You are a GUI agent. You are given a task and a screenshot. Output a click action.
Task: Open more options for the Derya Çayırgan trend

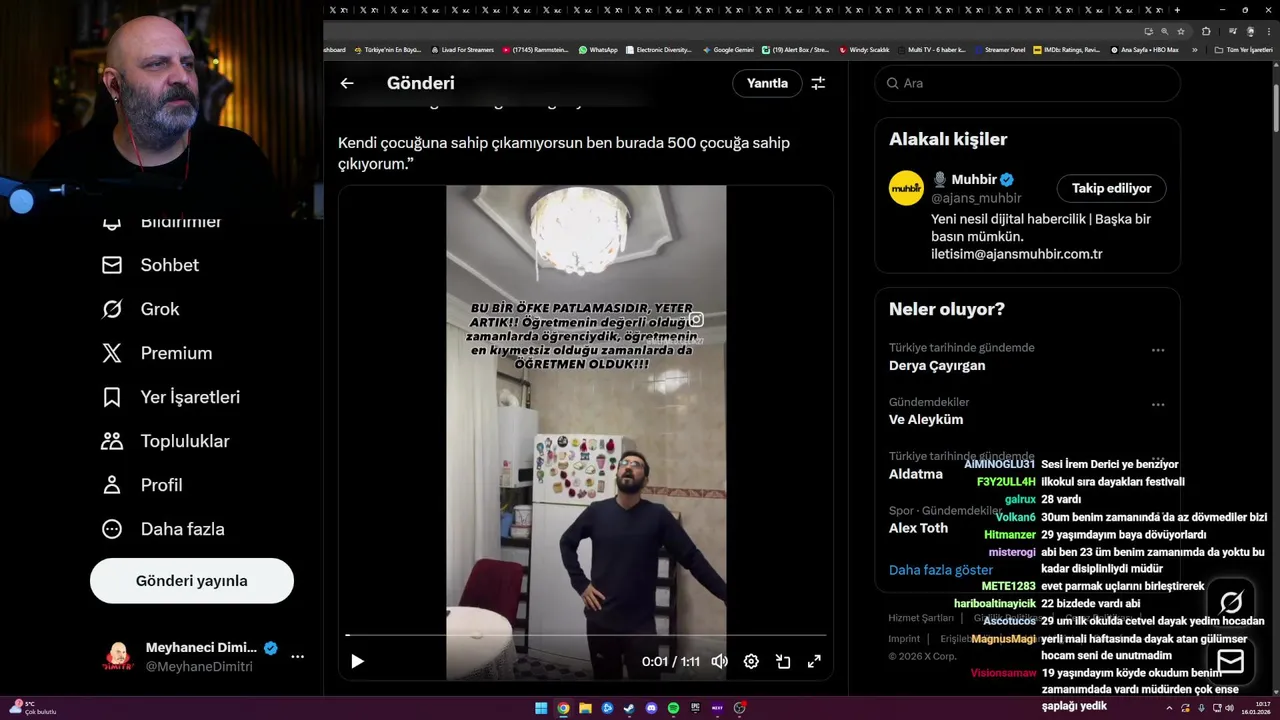point(1158,350)
